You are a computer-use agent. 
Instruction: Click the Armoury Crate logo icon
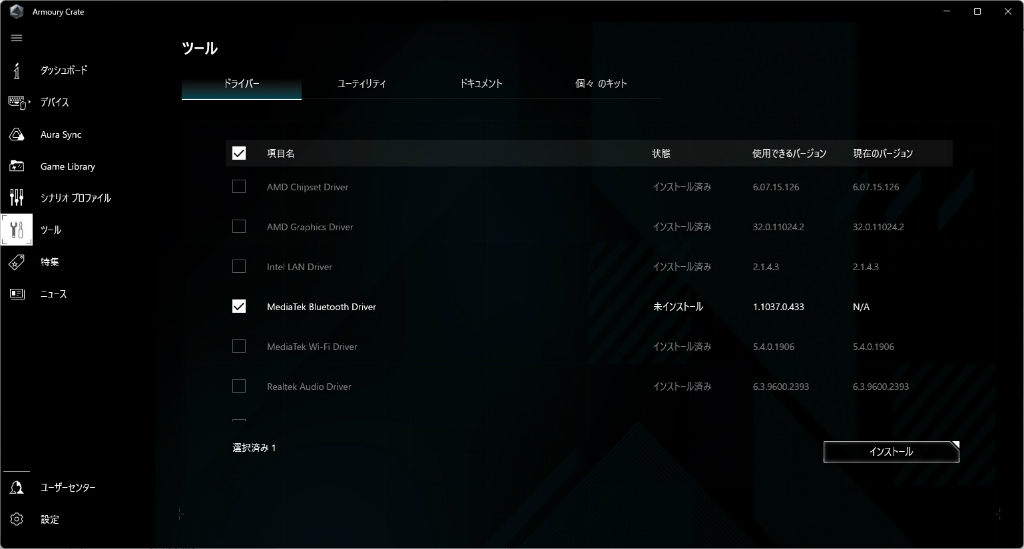[17, 12]
